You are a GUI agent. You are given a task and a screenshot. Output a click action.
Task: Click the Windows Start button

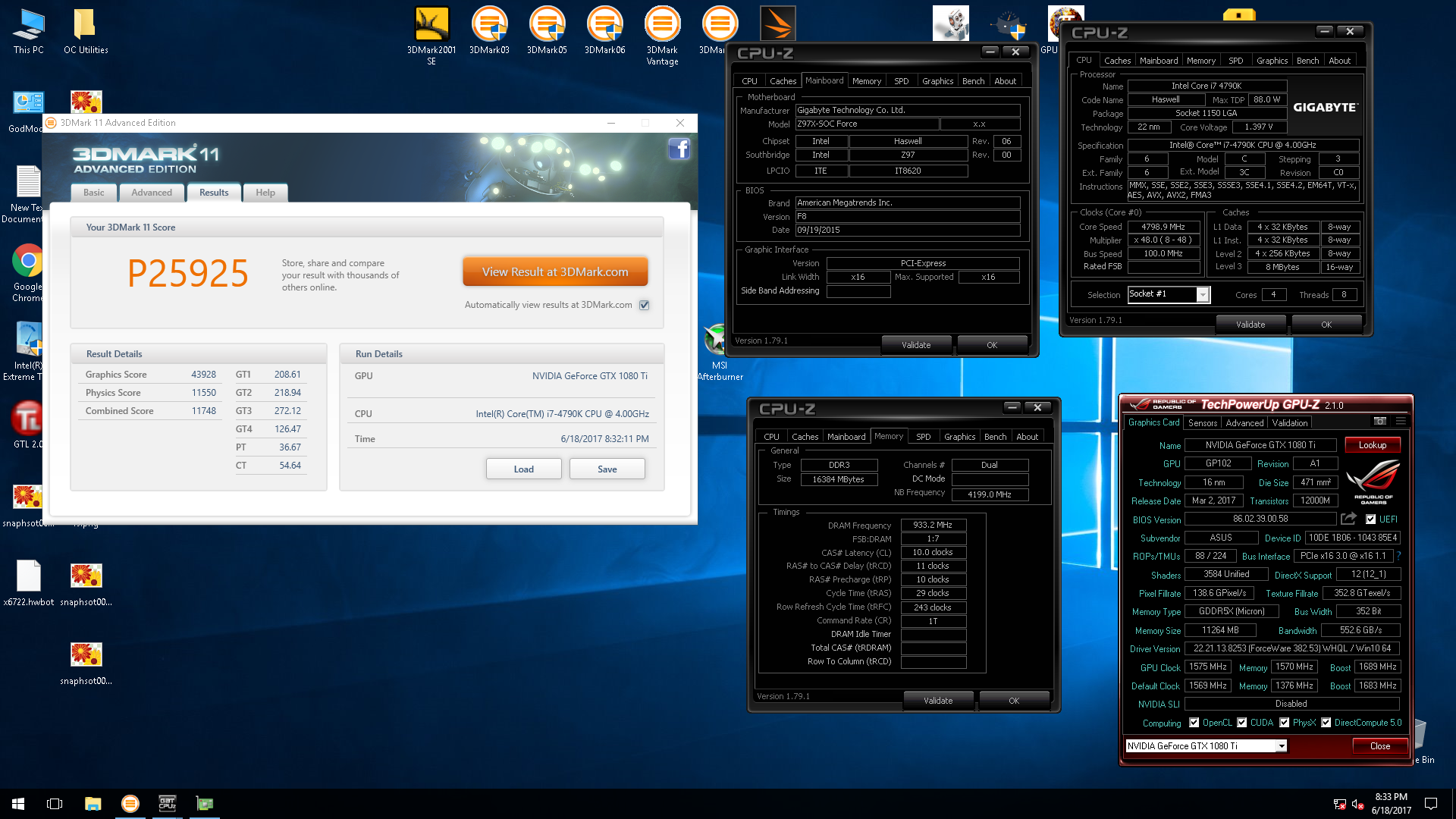click(x=18, y=804)
